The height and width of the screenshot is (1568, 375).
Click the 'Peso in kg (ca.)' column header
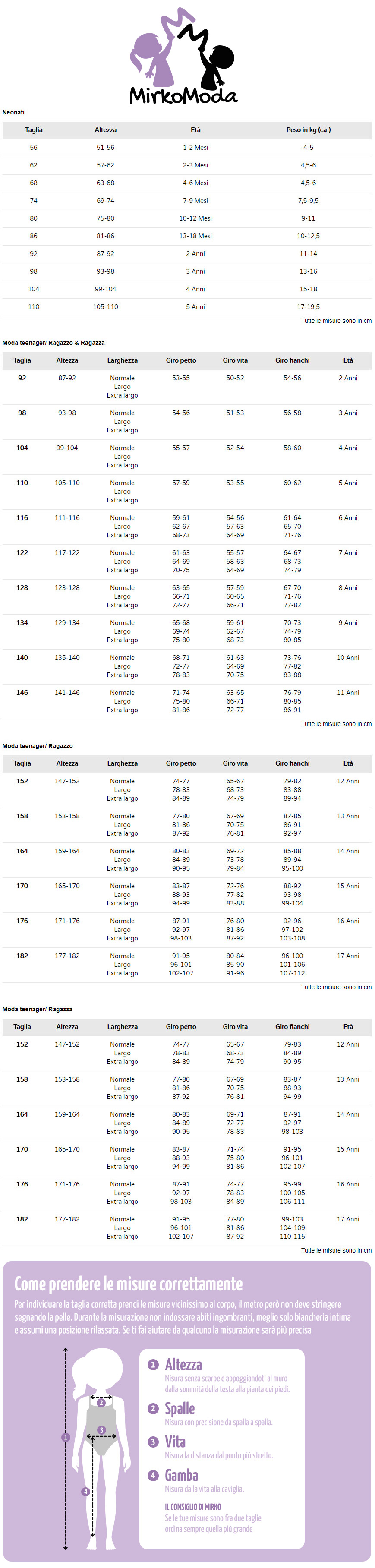(x=308, y=130)
